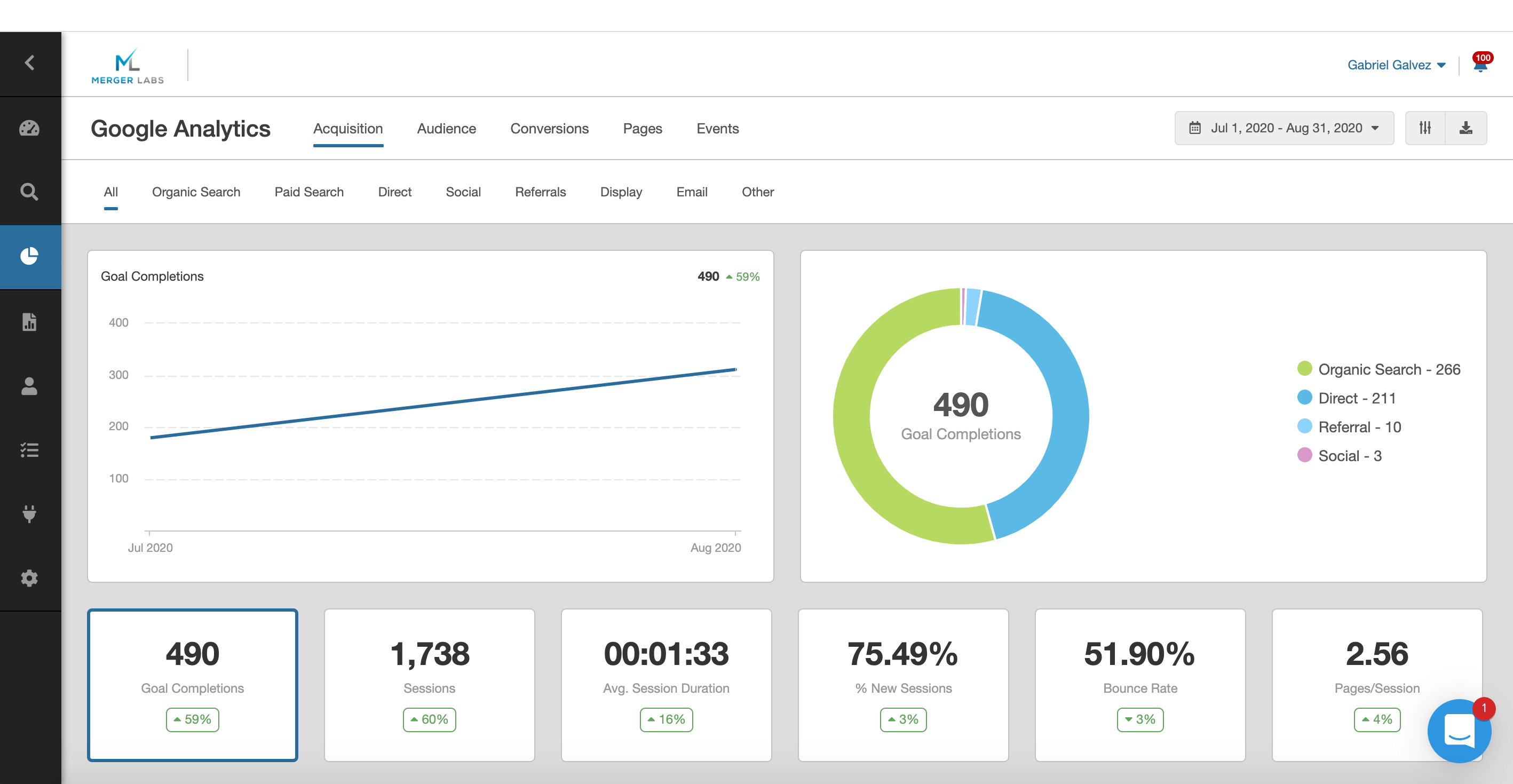Click the Merger Labs logo
This screenshot has height=784, width=1513.
(x=128, y=66)
